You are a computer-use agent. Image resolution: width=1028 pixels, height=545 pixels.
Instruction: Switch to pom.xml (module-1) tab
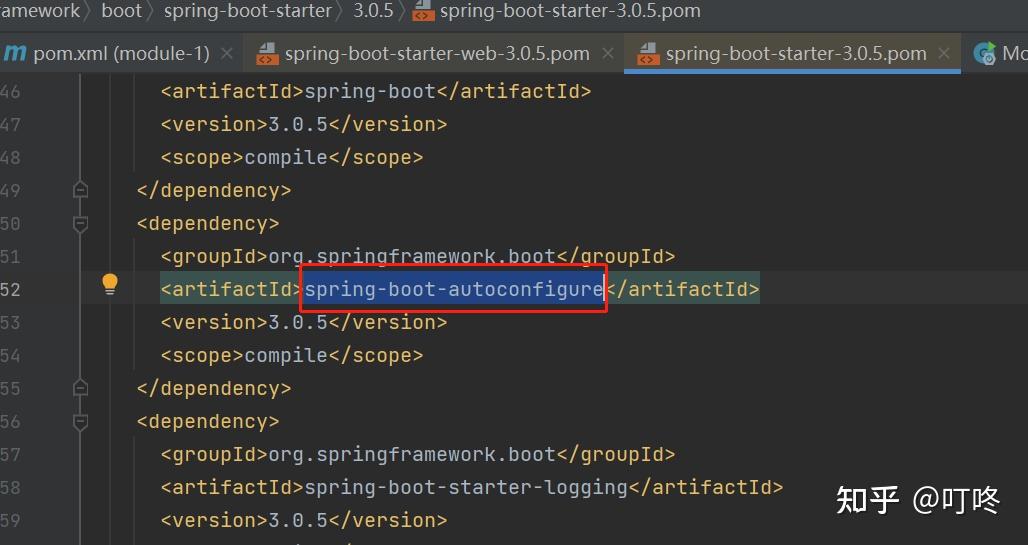tap(121, 54)
